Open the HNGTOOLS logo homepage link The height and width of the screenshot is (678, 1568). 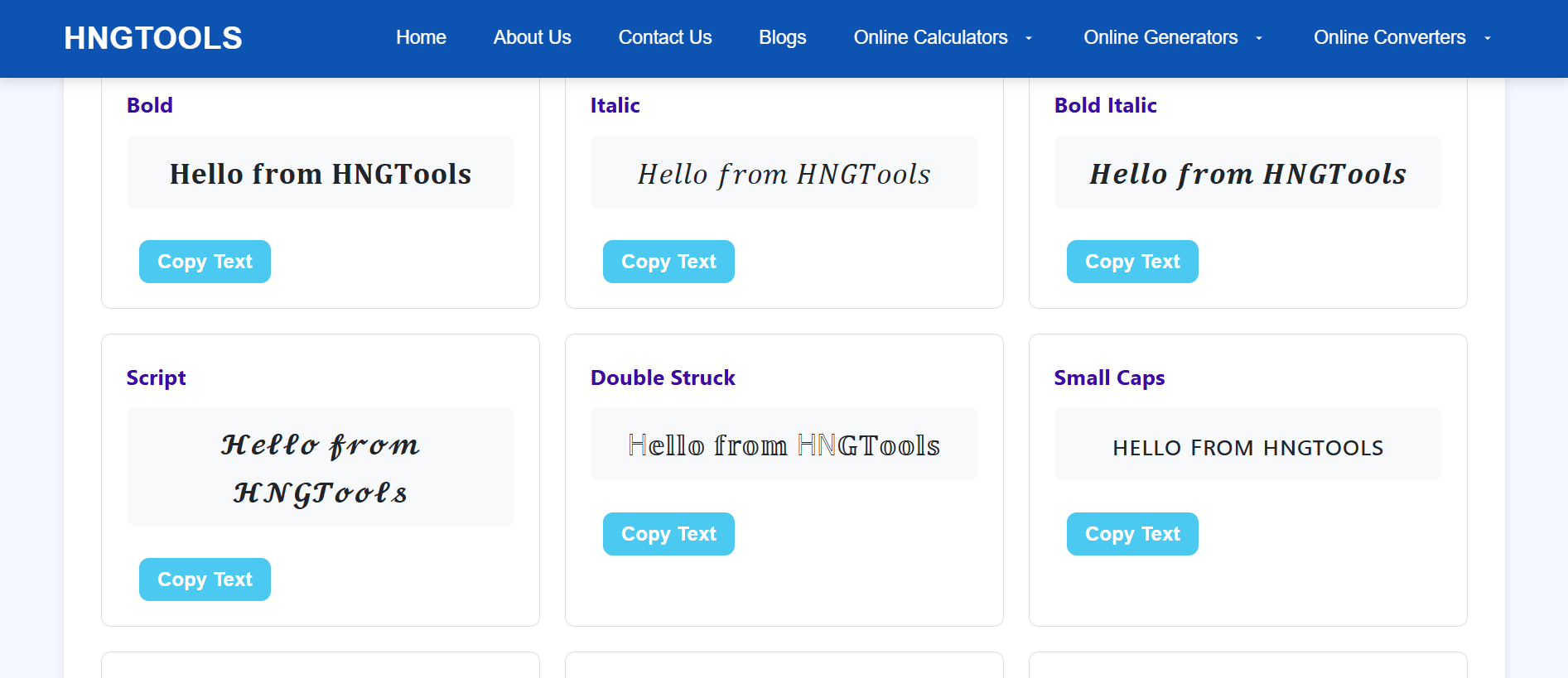click(x=153, y=38)
